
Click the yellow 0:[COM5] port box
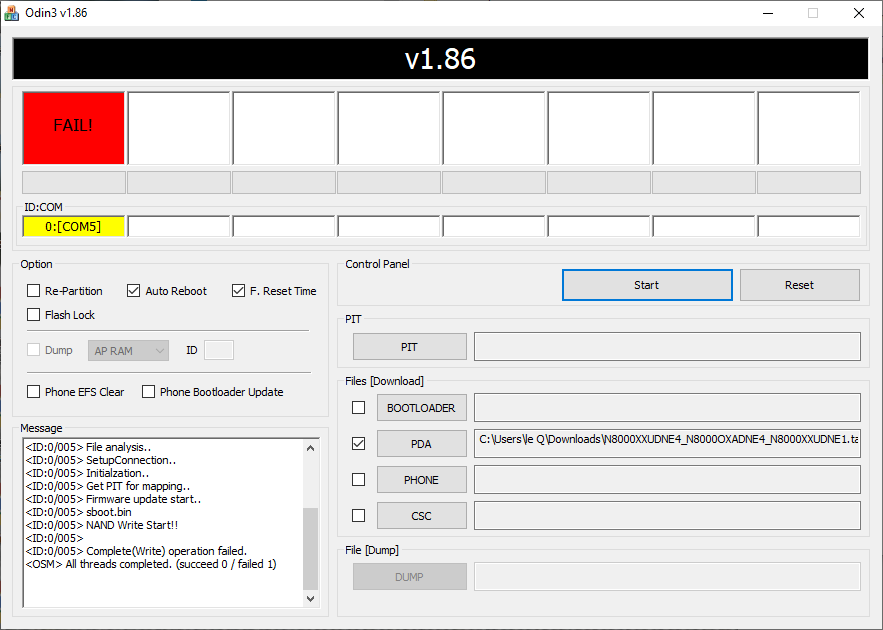click(x=74, y=226)
